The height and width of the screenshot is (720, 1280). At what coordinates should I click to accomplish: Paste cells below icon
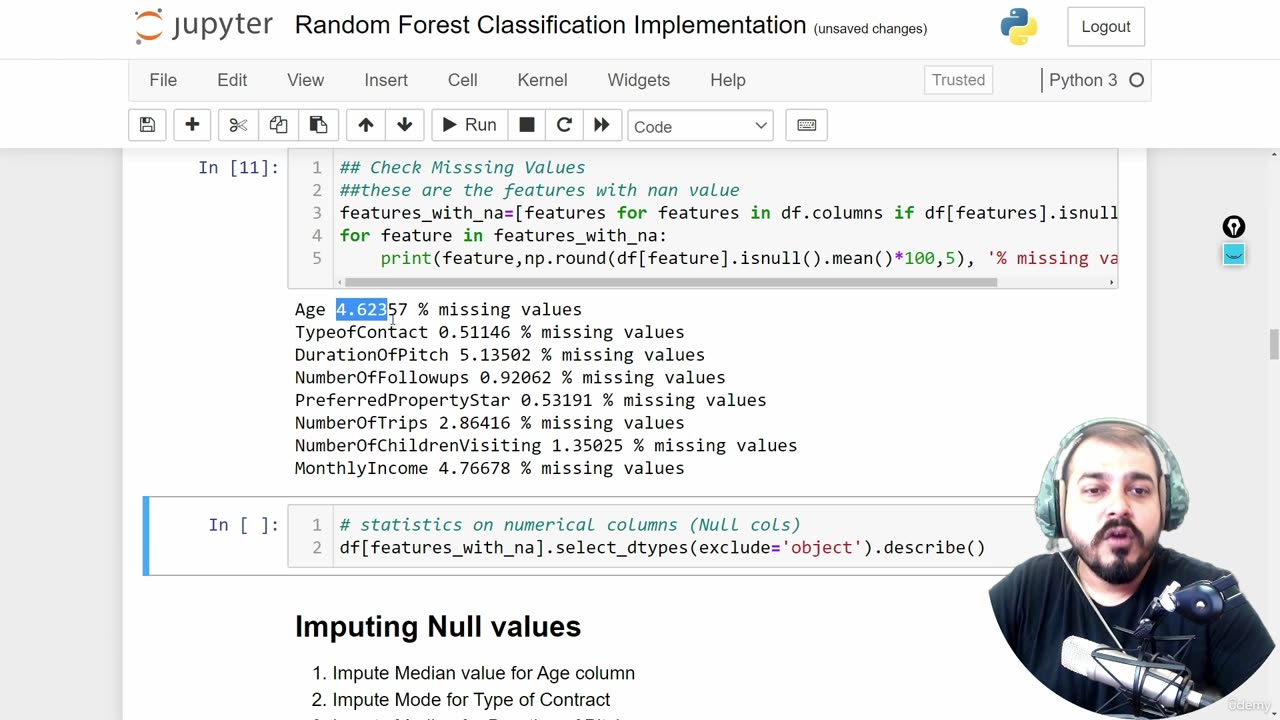[x=318, y=125]
